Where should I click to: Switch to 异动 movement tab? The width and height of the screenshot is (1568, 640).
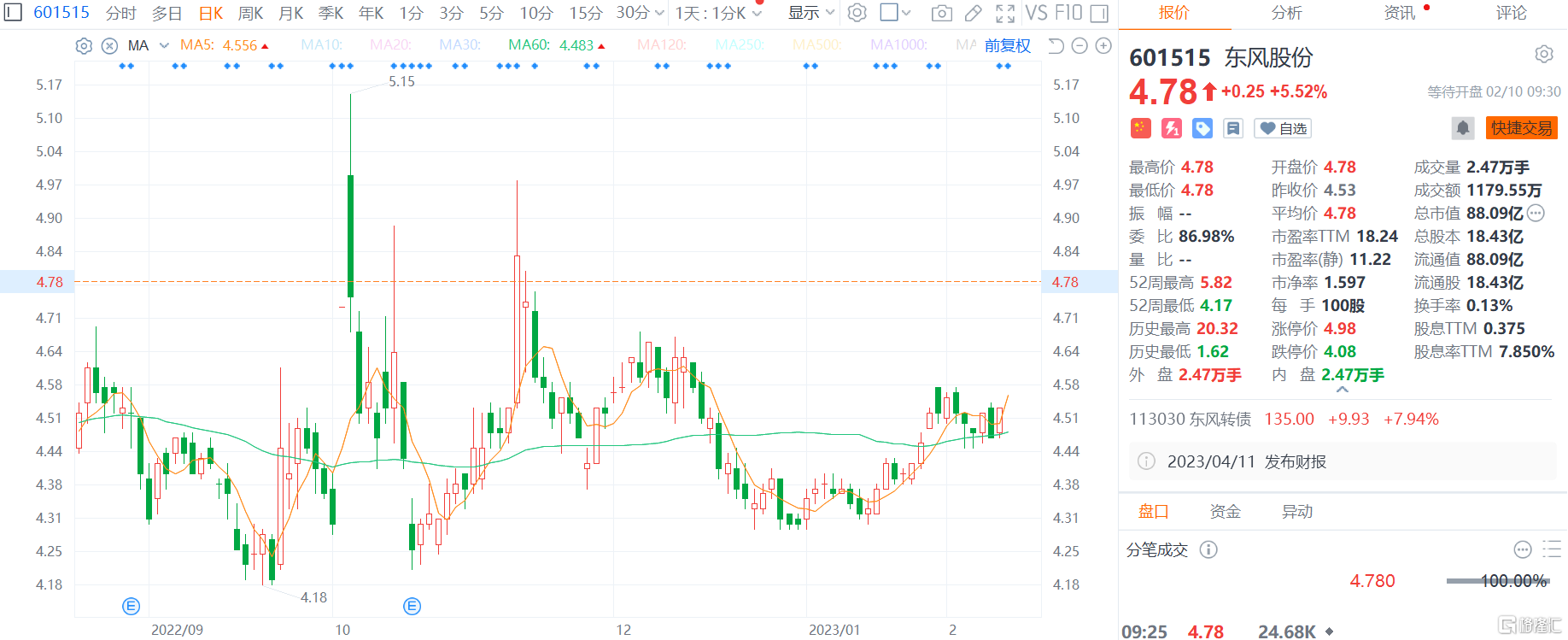click(1297, 511)
